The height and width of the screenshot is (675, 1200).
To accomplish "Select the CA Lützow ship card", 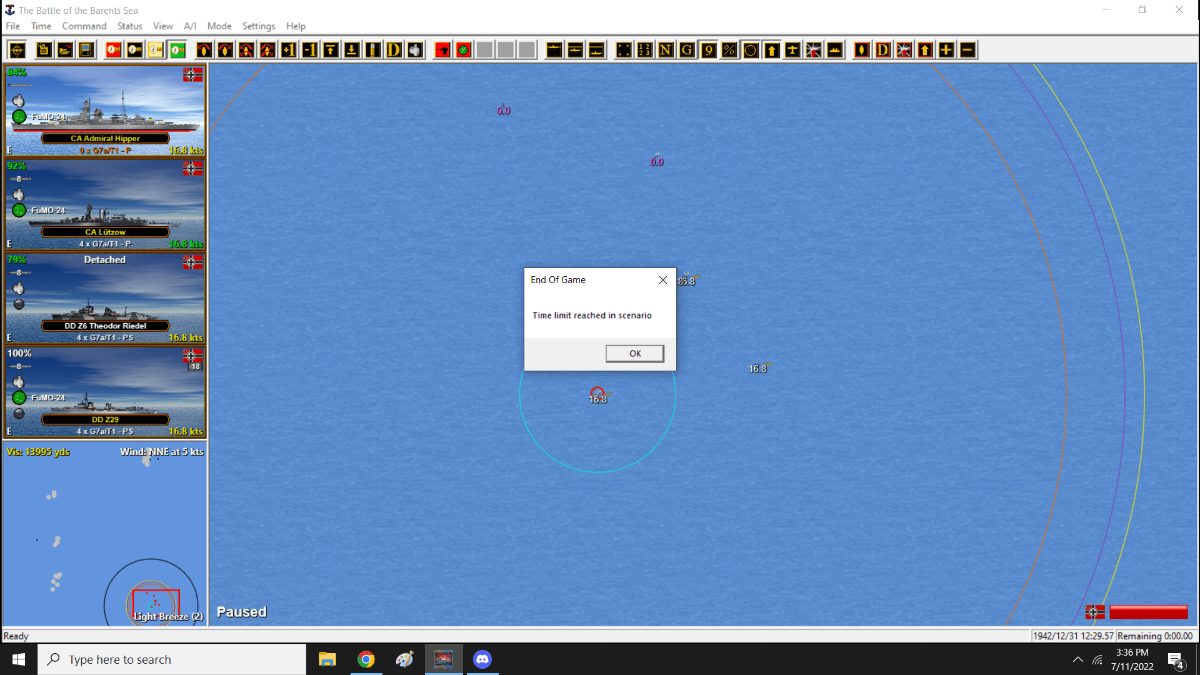I will [x=105, y=204].
